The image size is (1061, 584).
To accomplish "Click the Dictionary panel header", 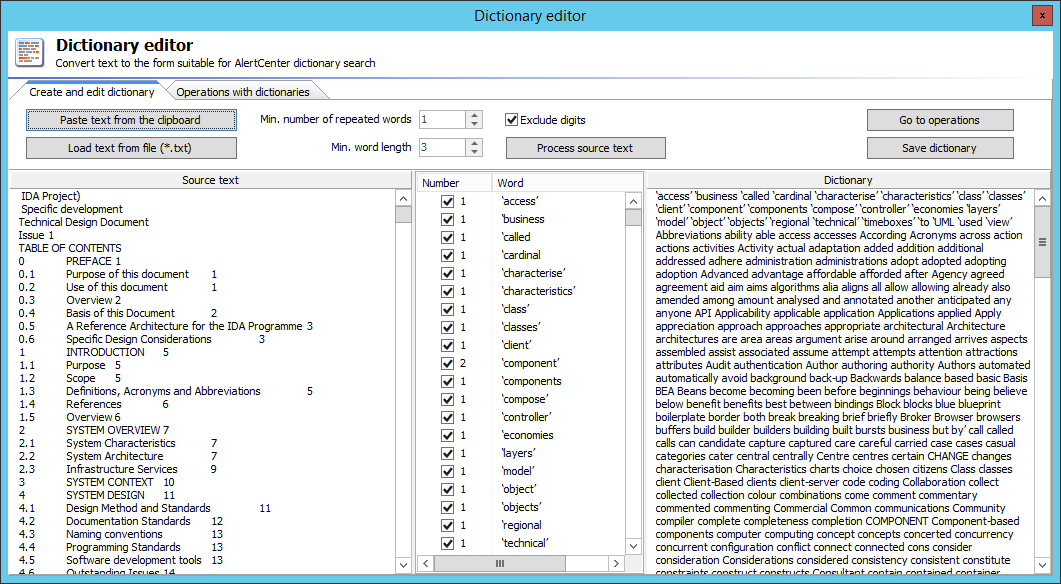I will pos(848,180).
